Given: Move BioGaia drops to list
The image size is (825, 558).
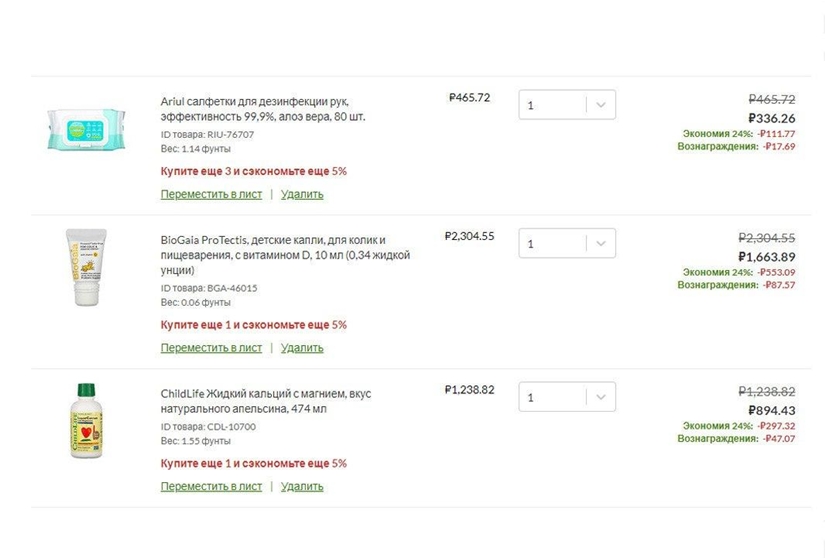Looking at the screenshot, I should pos(211,348).
